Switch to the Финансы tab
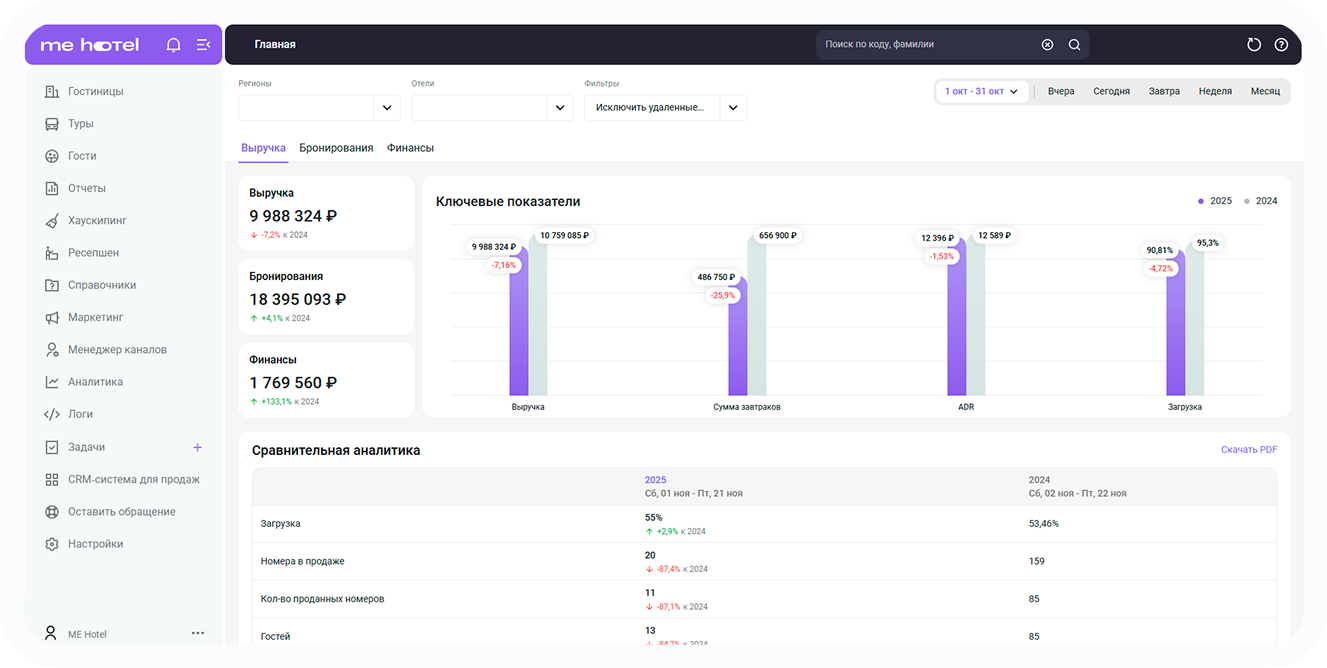 pyautogui.click(x=410, y=148)
